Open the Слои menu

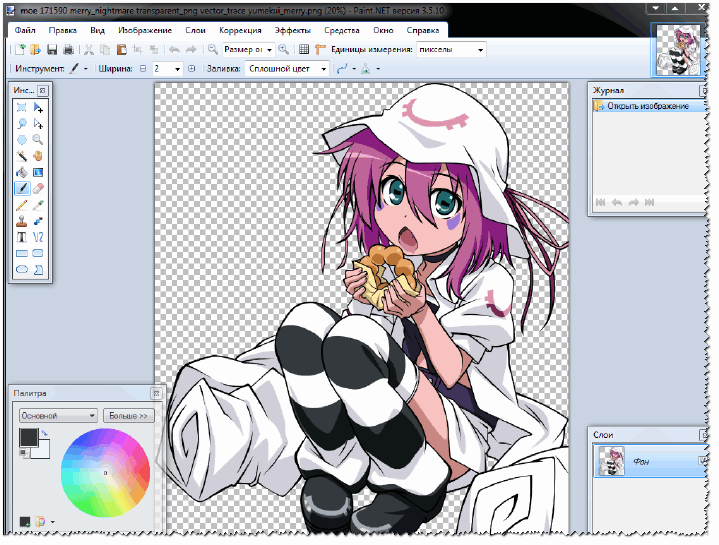(195, 30)
